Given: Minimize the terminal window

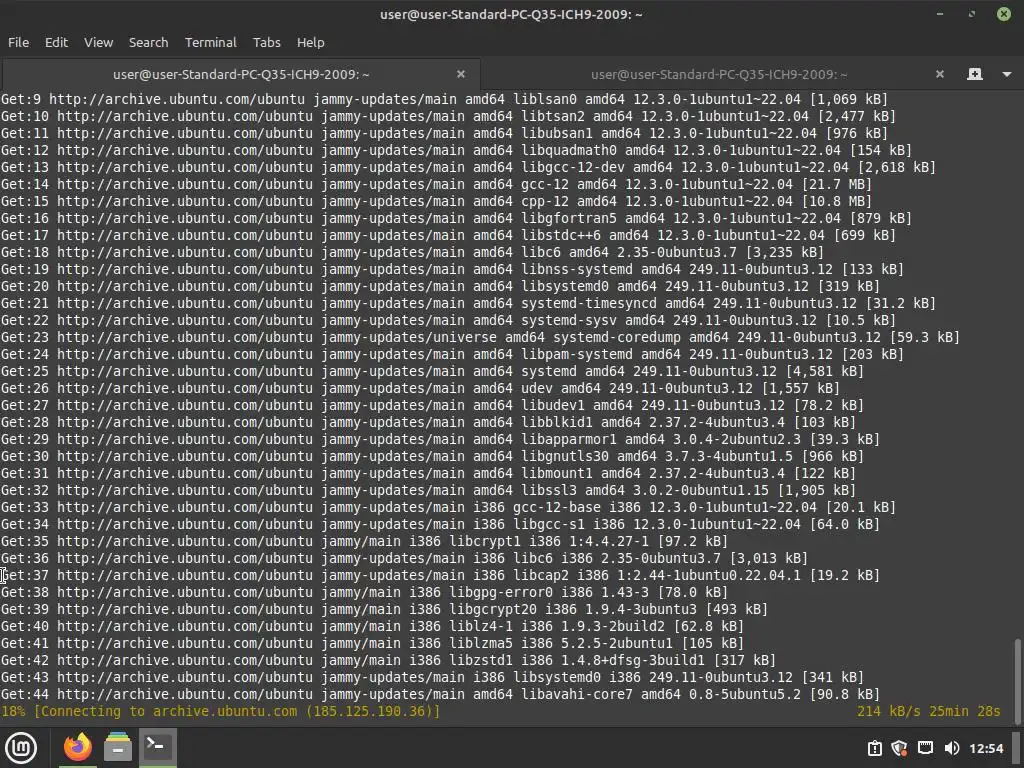Looking at the screenshot, I should coord(940,14).
